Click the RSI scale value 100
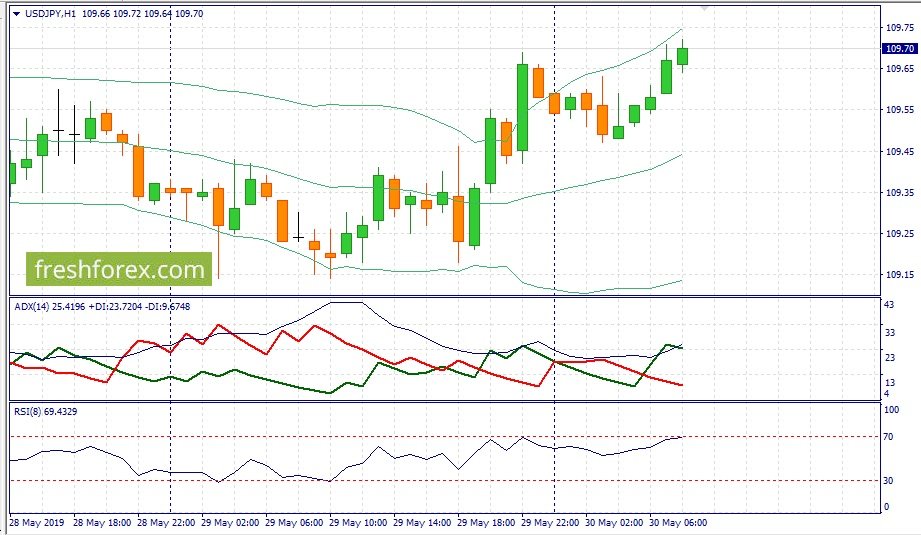Image resolution: width=921 pixels, height=535 pixels. pos(891,410)
